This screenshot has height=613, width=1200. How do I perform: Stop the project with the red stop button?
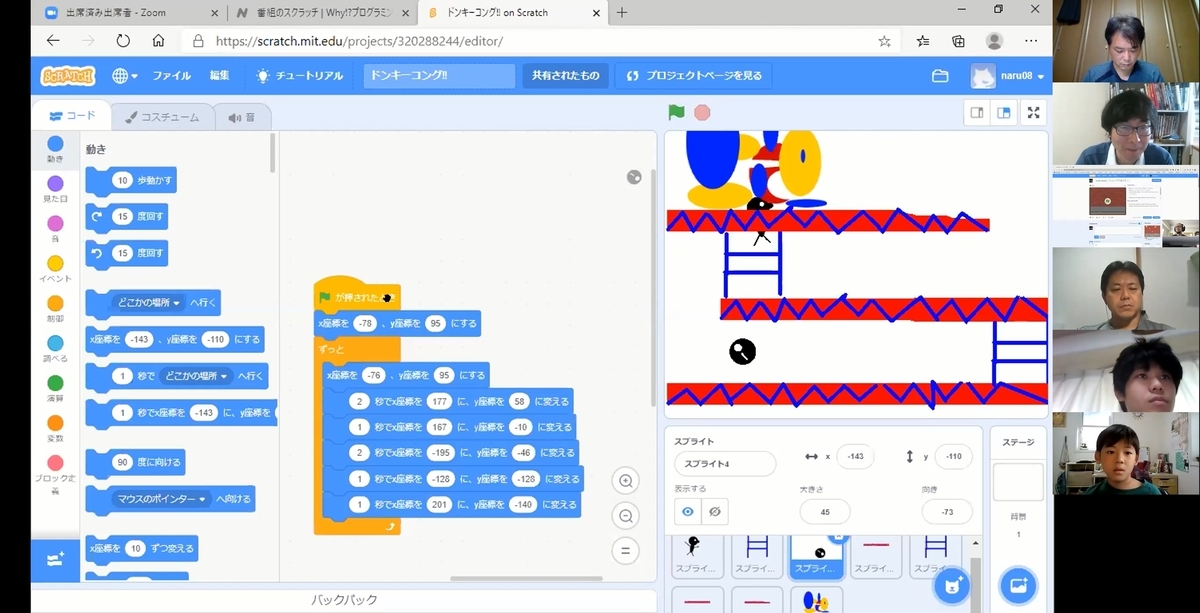702,112
